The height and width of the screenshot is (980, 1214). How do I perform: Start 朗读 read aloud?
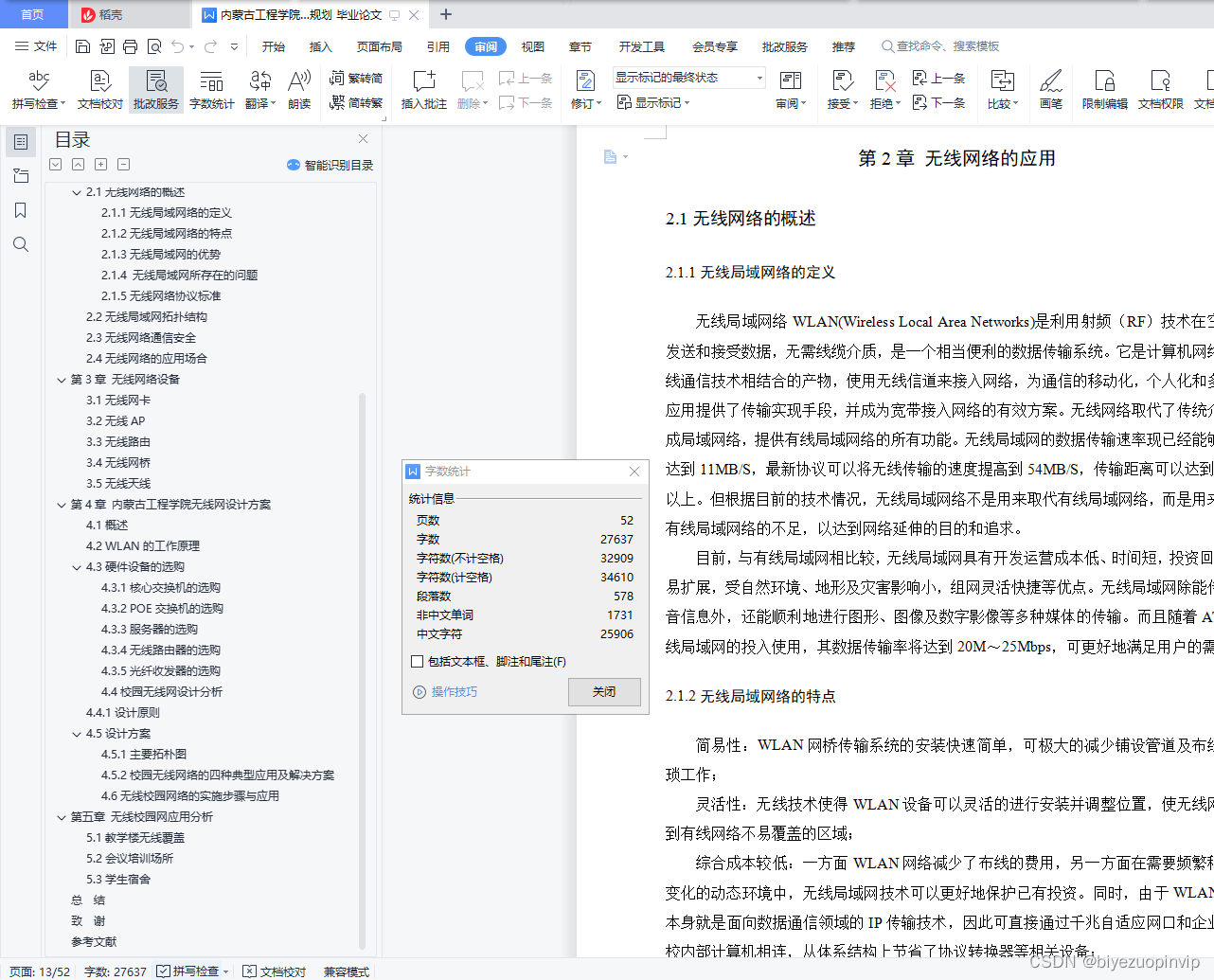299,90
